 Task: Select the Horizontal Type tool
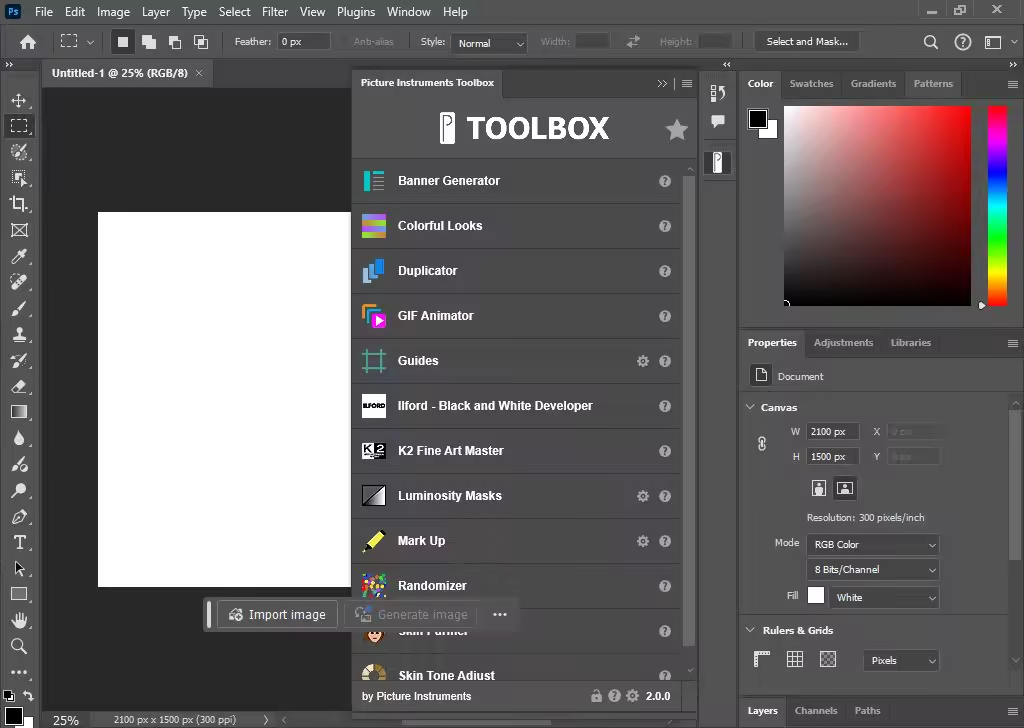pyautogui.click(x=19, y=543)
